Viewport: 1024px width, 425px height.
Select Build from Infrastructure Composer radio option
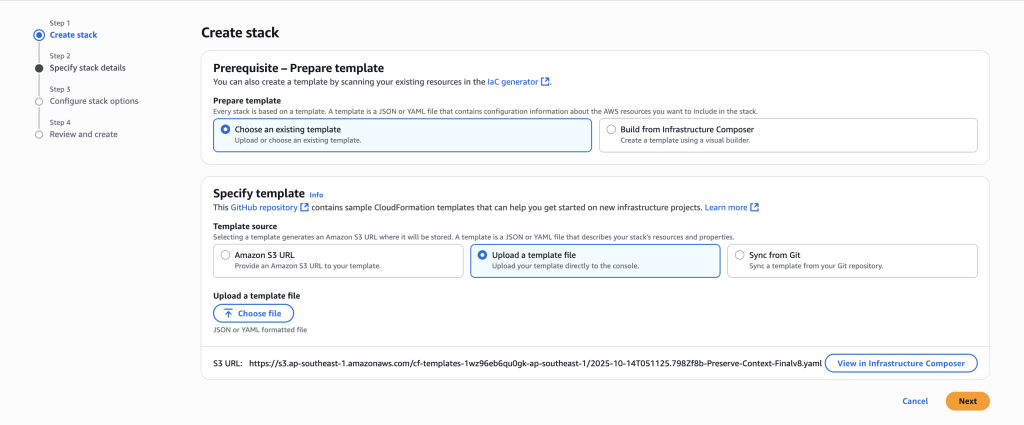tap(611, 129)
